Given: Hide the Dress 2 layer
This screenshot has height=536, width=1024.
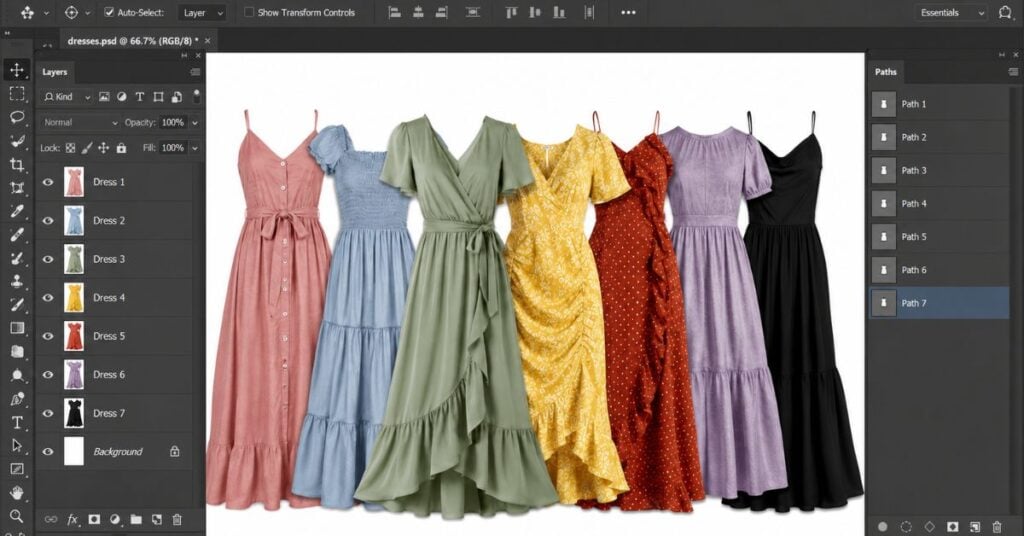Looking at the screenshot, I should click(48, 221).
